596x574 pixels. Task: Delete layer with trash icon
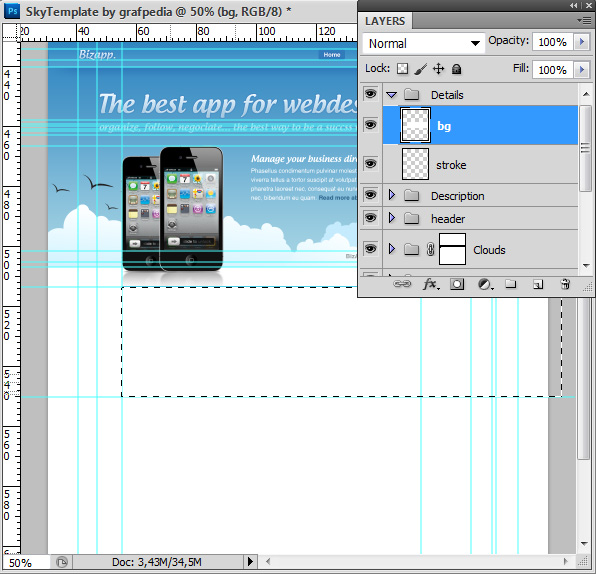pos(565,284)
